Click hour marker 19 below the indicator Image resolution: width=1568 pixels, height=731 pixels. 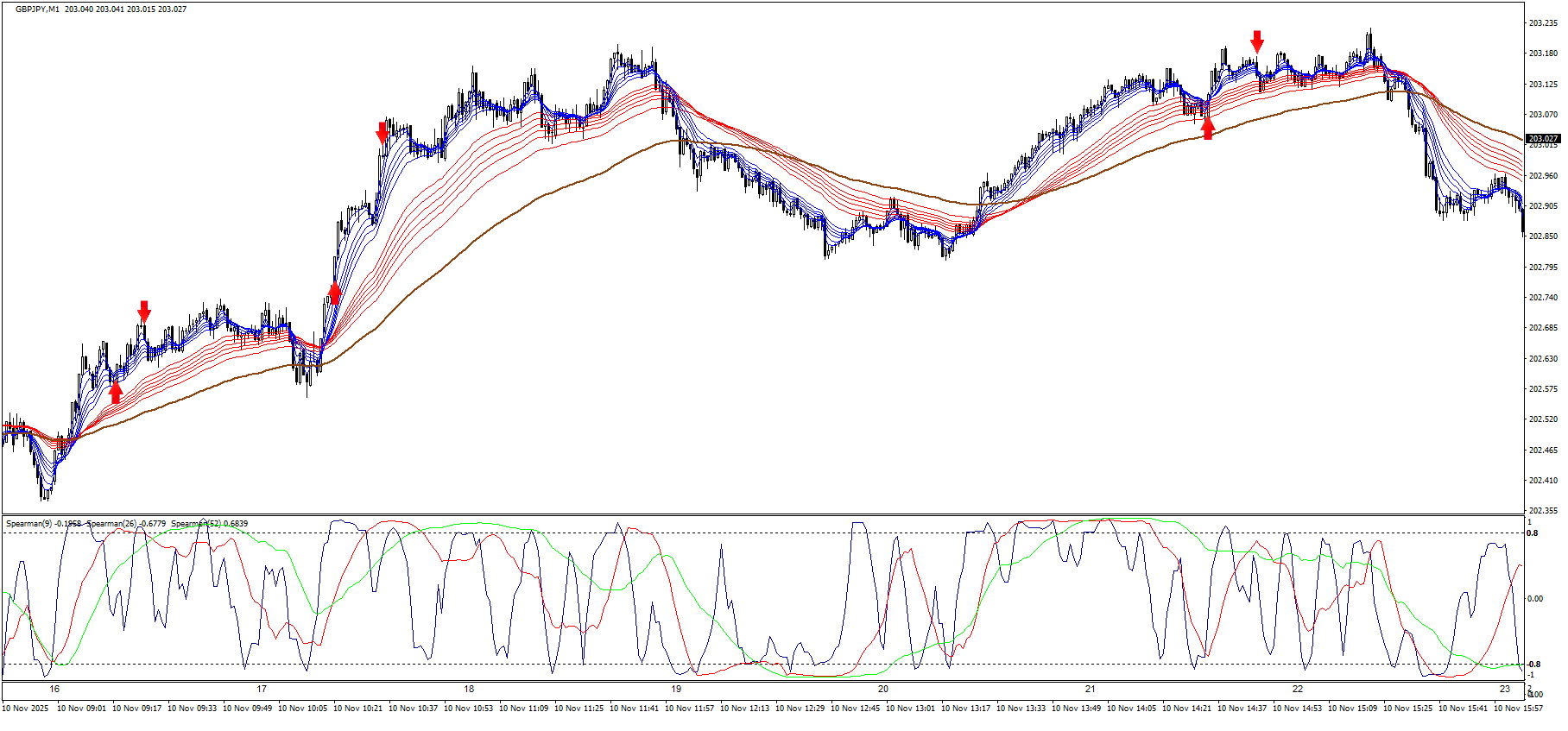tap(676, 689)
